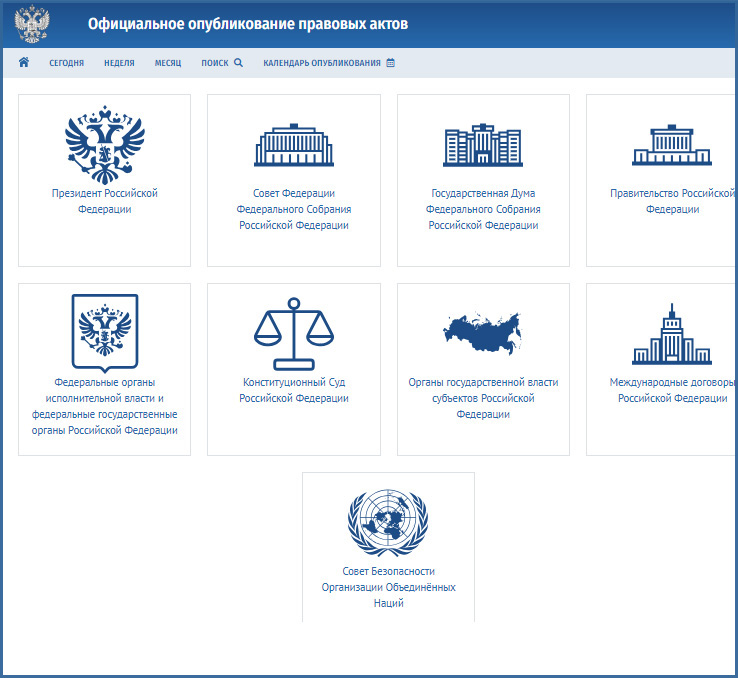
Task: Click the skyscraper international treaties icon
Action: pos(672,334)
